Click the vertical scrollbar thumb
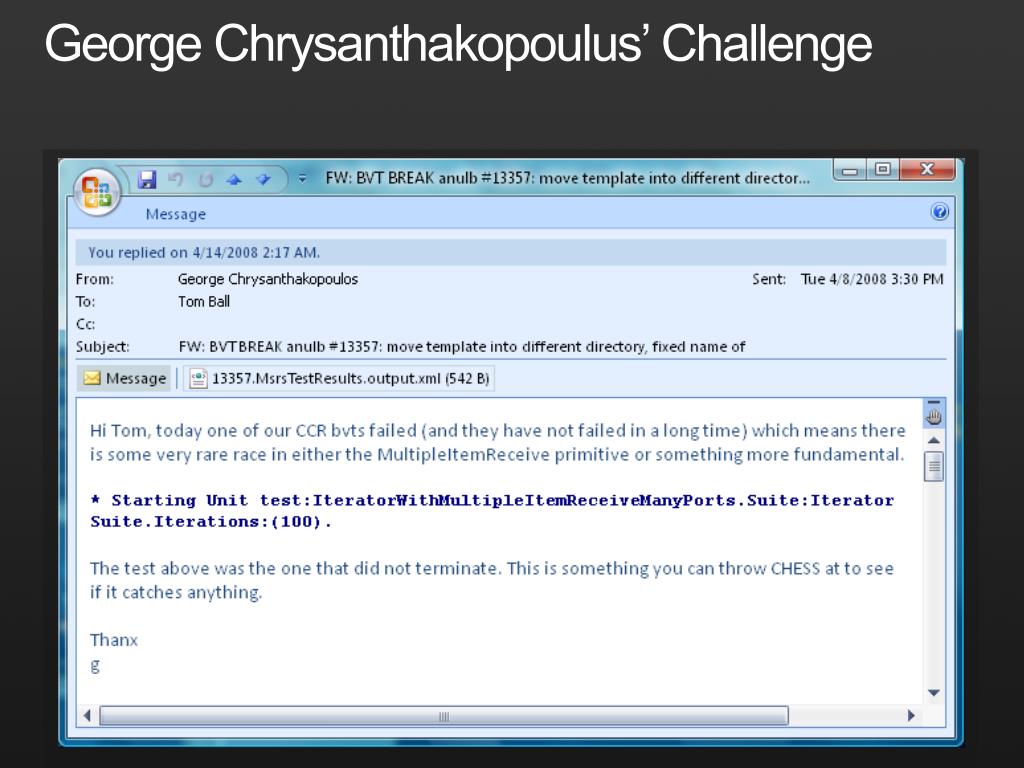 (934, 466)
